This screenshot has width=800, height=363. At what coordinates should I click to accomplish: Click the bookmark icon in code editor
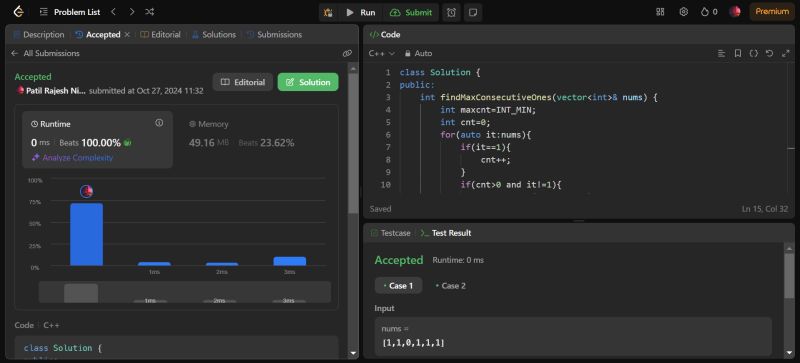click(x=738, y=53)
